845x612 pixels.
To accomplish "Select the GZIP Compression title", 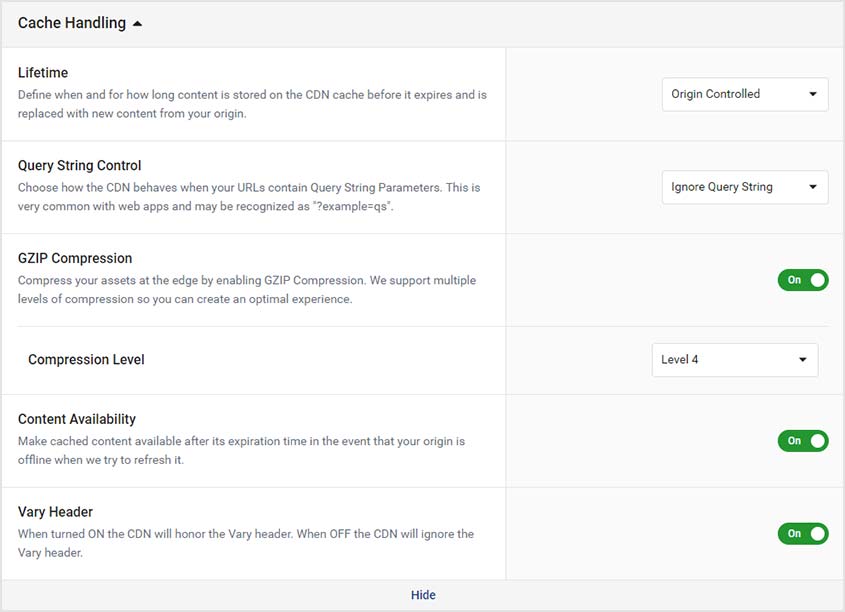I will [x=75, y=258].
